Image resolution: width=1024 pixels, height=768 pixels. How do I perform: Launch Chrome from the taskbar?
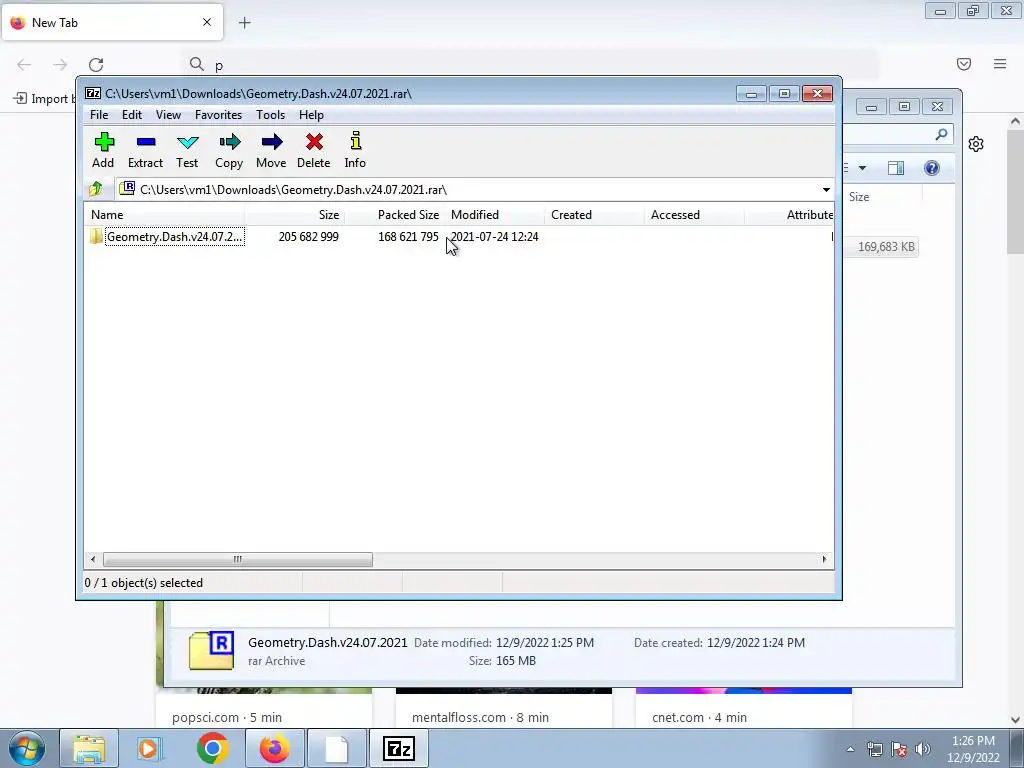pos(212,748)
